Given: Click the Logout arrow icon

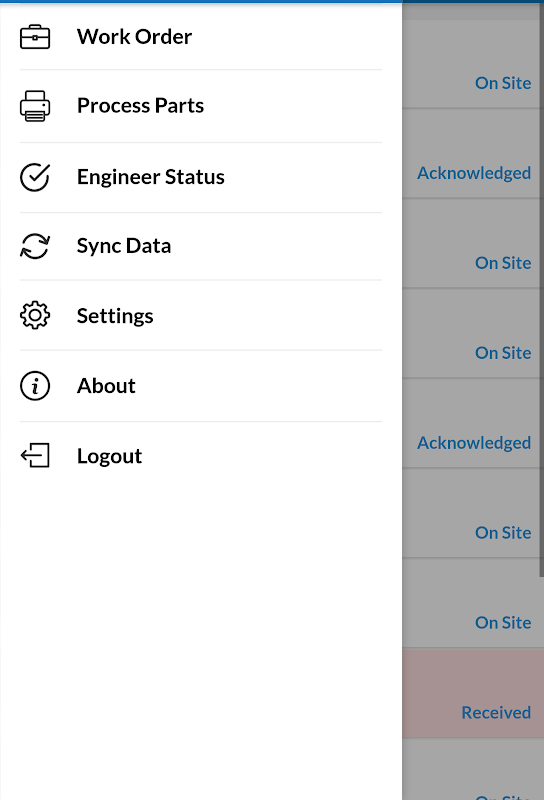Looking at the screenshot, I should point(35,456).
